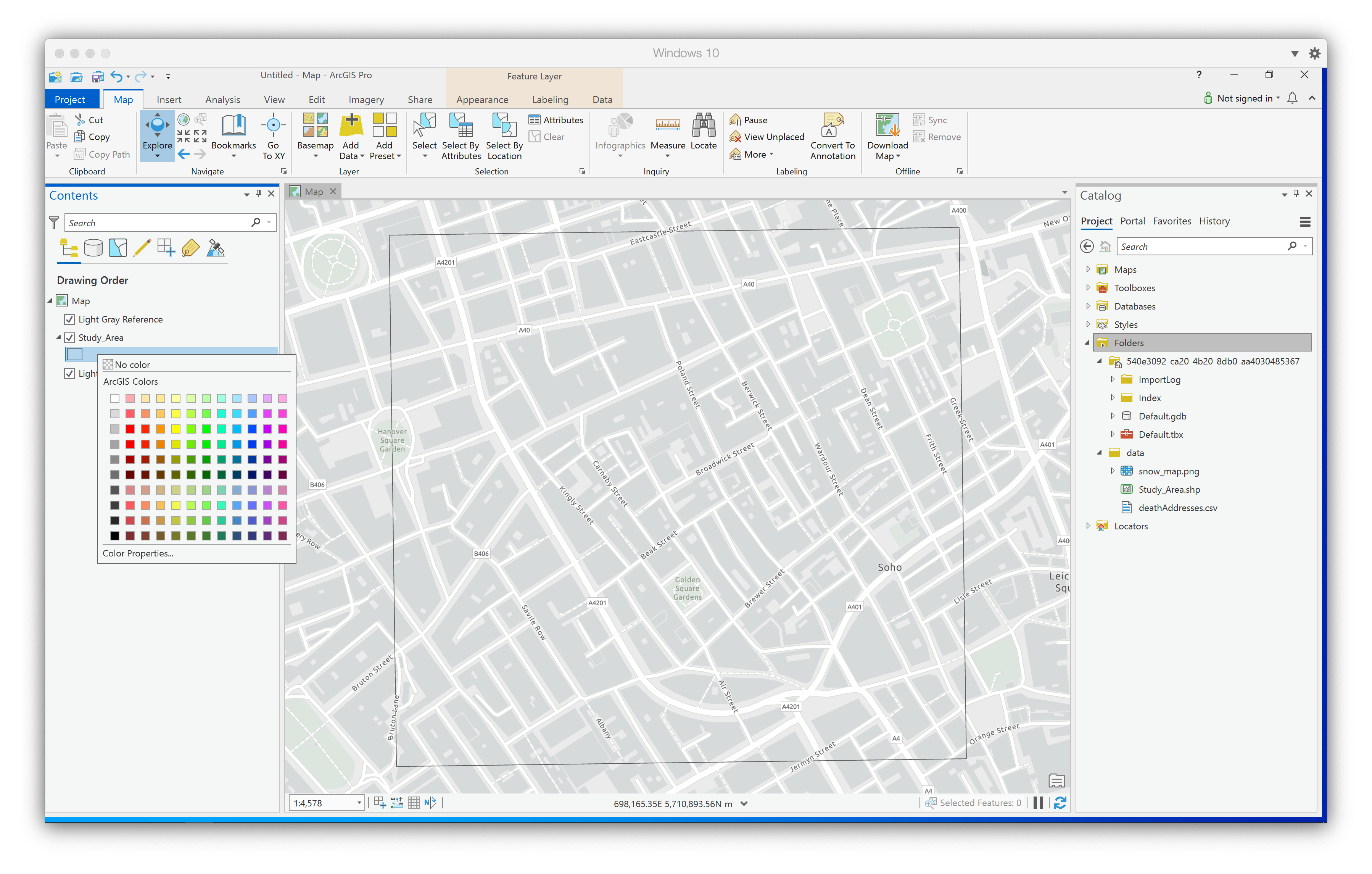
Task: Expand the Databases node in Catalog
Action: coord(1088,306)
